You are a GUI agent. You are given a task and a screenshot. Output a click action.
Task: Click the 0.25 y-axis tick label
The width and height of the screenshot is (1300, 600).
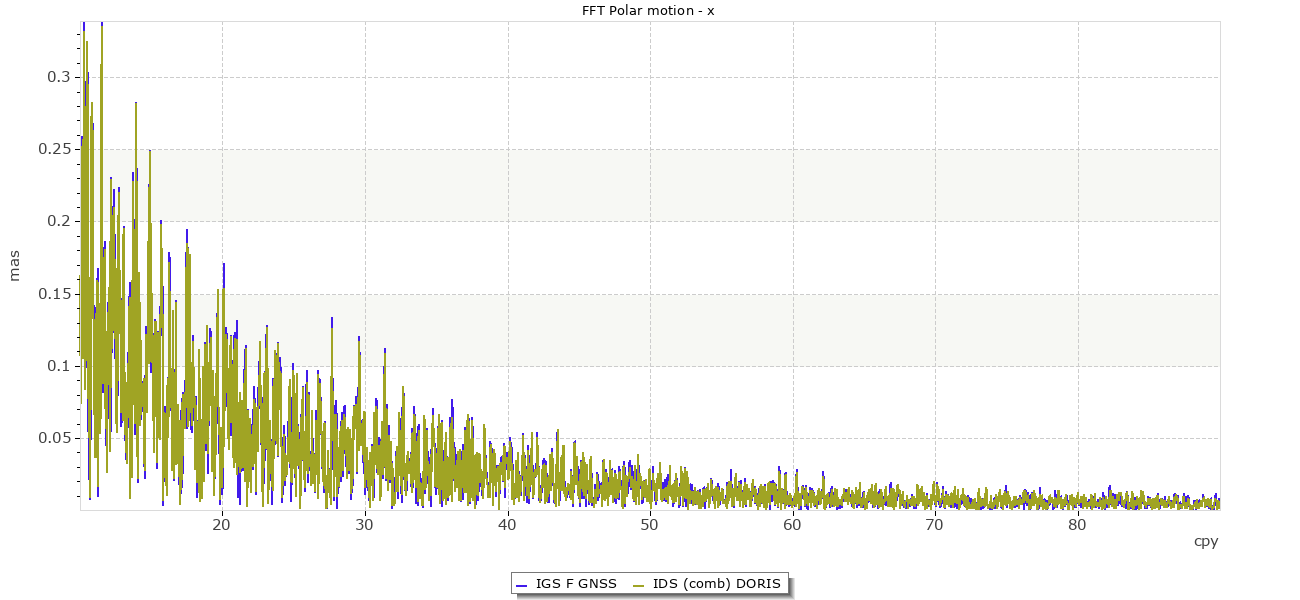54,149
